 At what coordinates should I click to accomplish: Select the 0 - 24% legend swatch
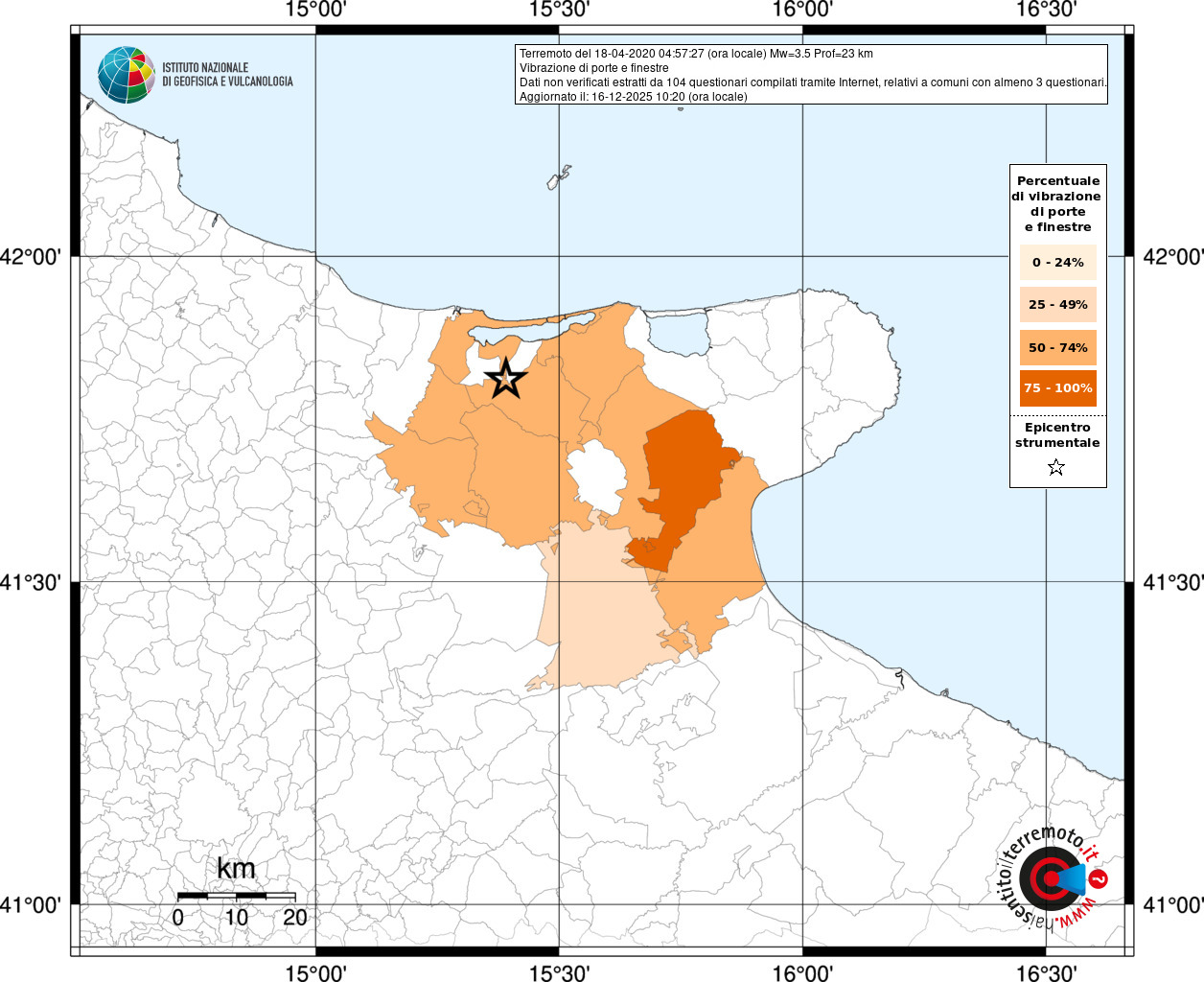click(x=1057, y=262)
